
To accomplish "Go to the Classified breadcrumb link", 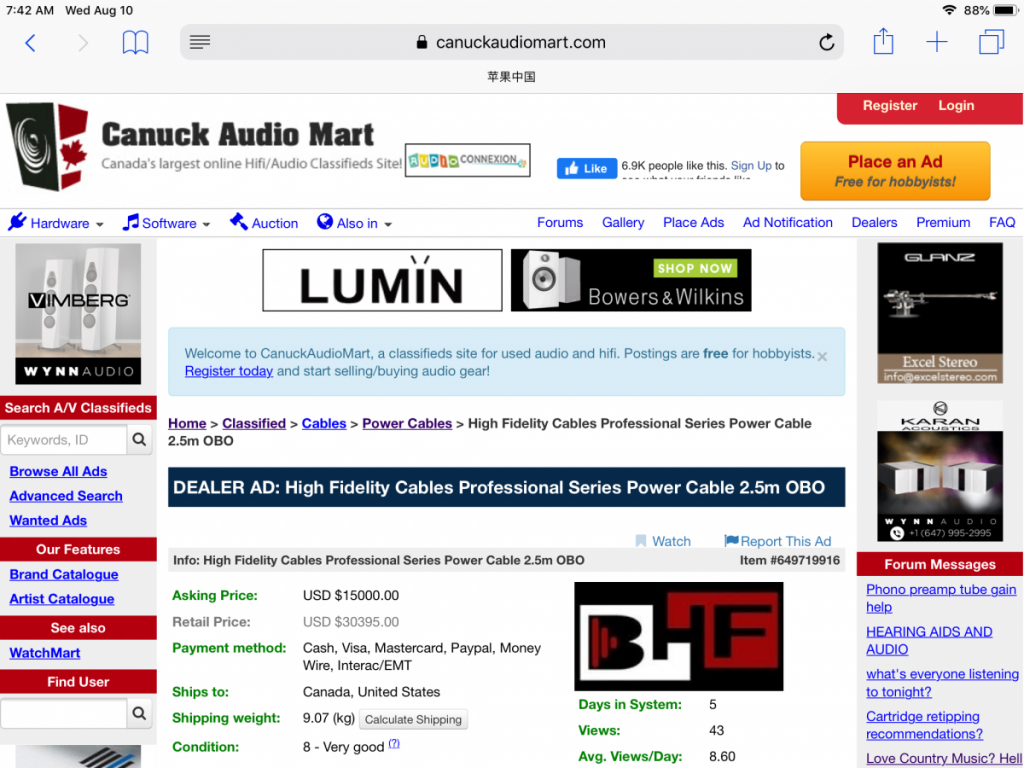I will tap(254, 423).
